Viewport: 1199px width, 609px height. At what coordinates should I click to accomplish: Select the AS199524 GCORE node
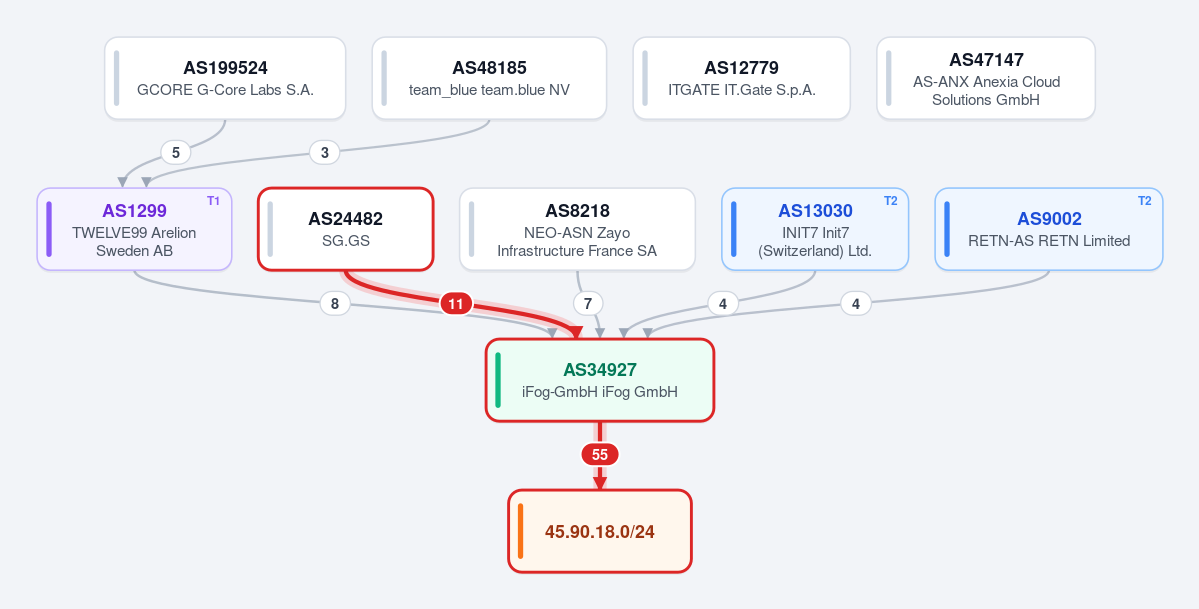click(225, 78)
